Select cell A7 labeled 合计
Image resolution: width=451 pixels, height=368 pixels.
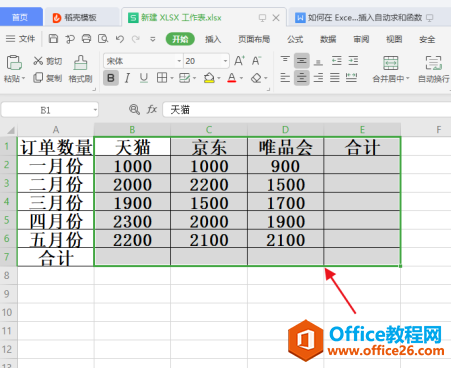click(56, 257)
